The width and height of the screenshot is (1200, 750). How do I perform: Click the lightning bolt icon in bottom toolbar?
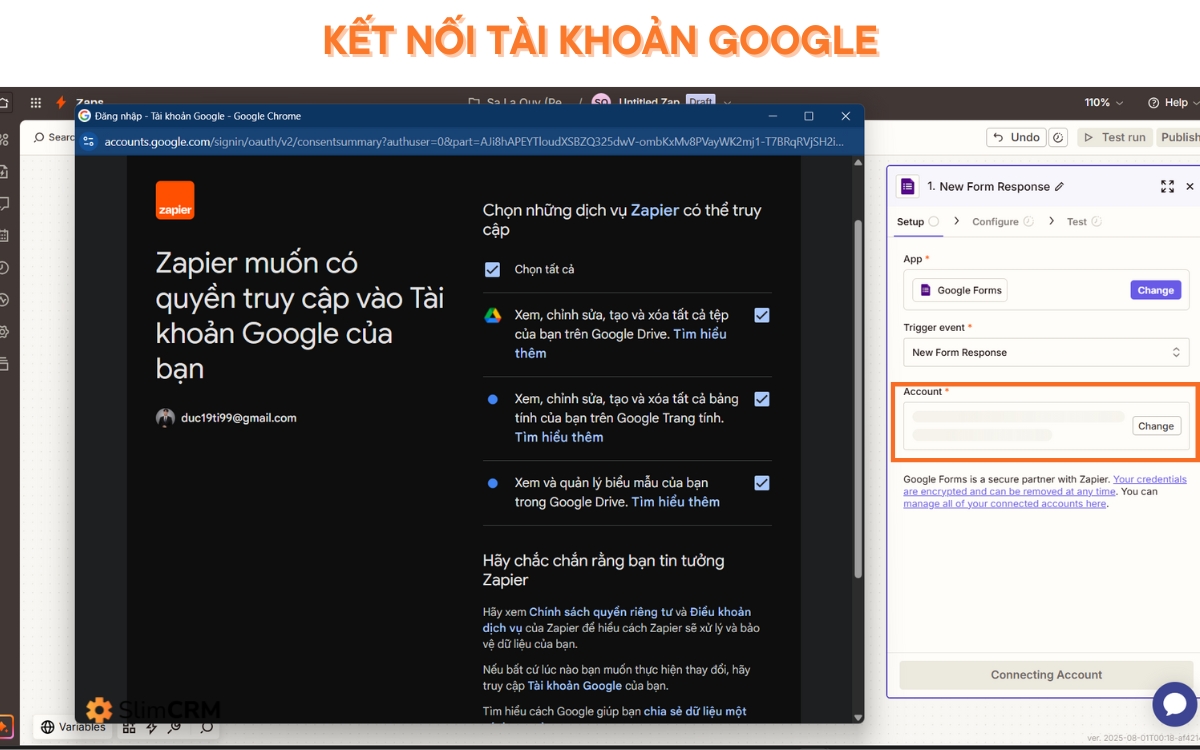tap(152, 727)
